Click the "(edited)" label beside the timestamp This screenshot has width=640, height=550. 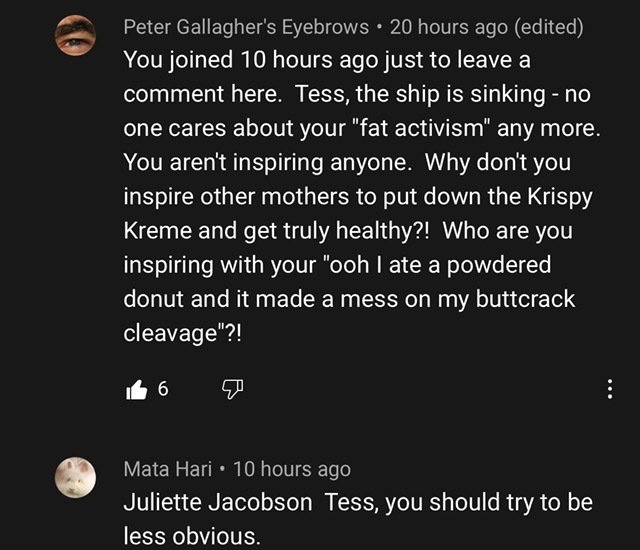click(x=549, y=27)
